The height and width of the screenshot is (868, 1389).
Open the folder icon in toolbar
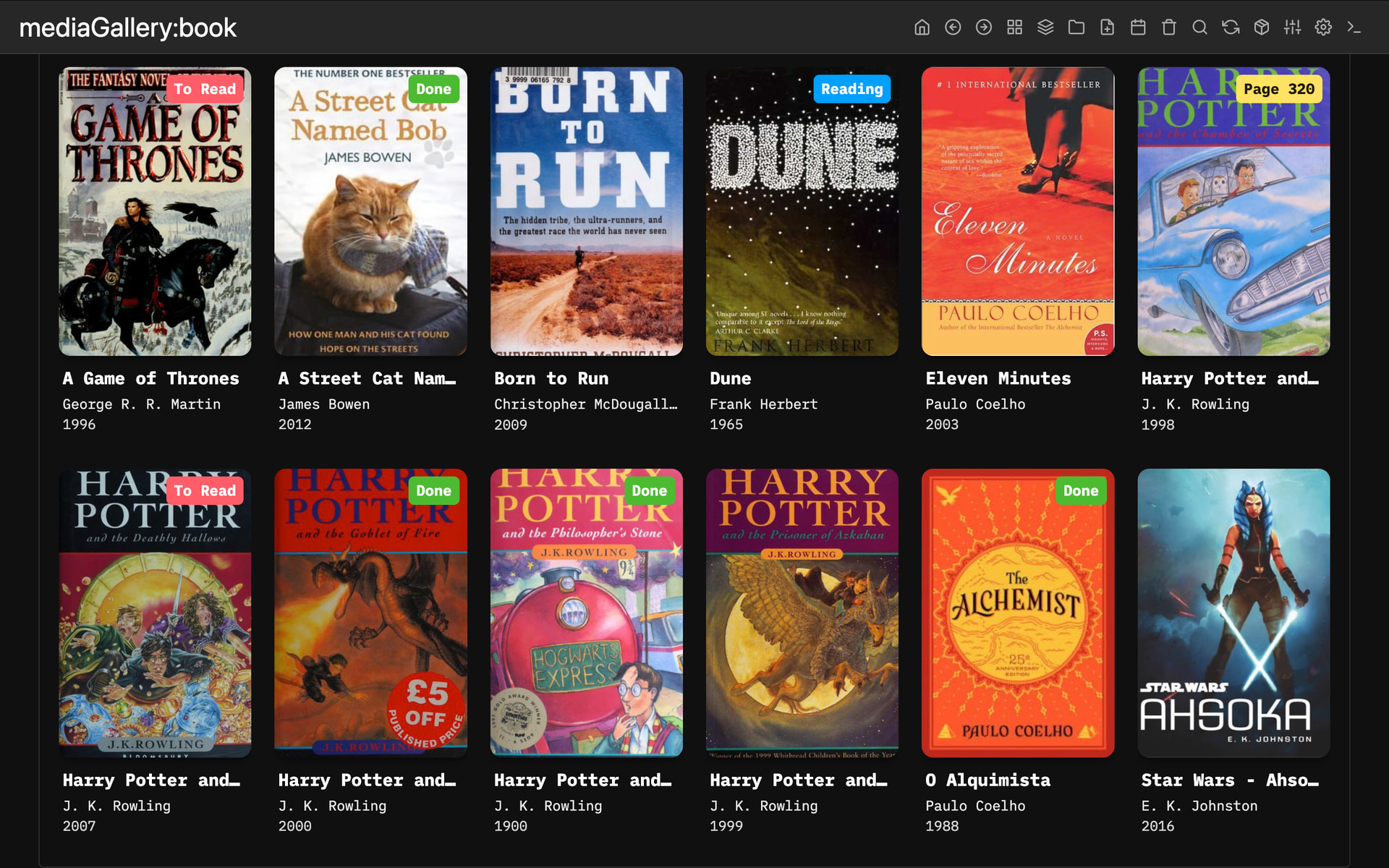(x=1076, y=27)
